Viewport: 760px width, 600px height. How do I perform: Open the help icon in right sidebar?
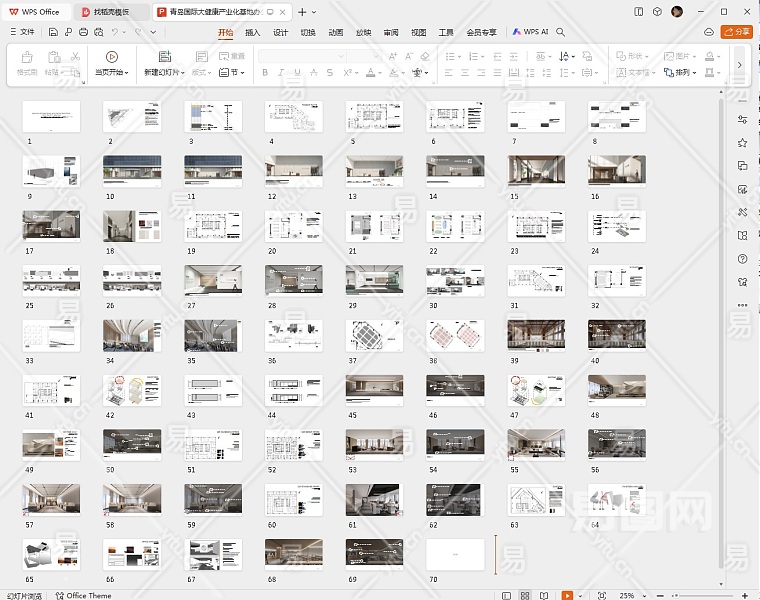point(742,258)
